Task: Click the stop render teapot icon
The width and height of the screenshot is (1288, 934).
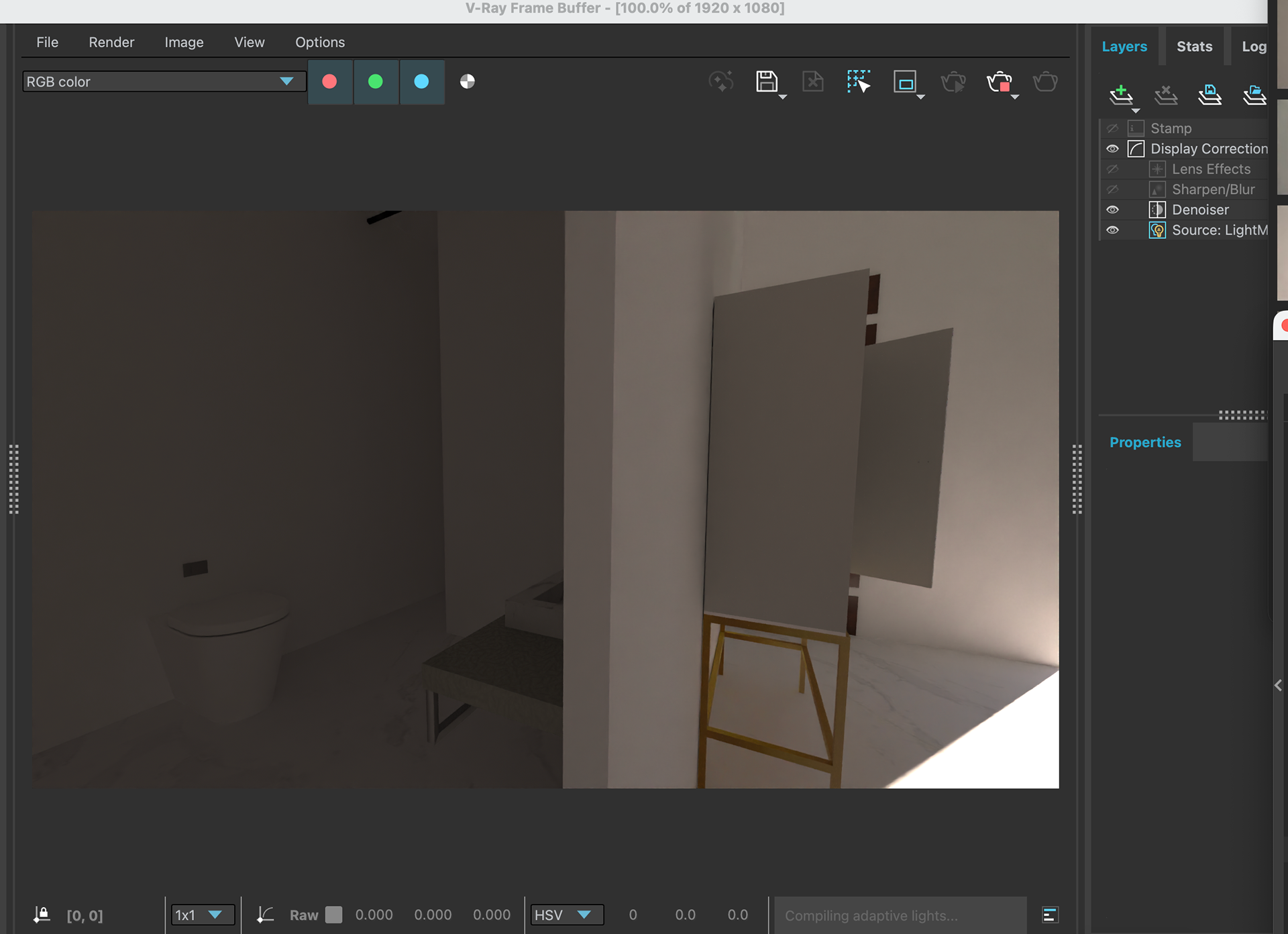Action: tap(999, 82)
